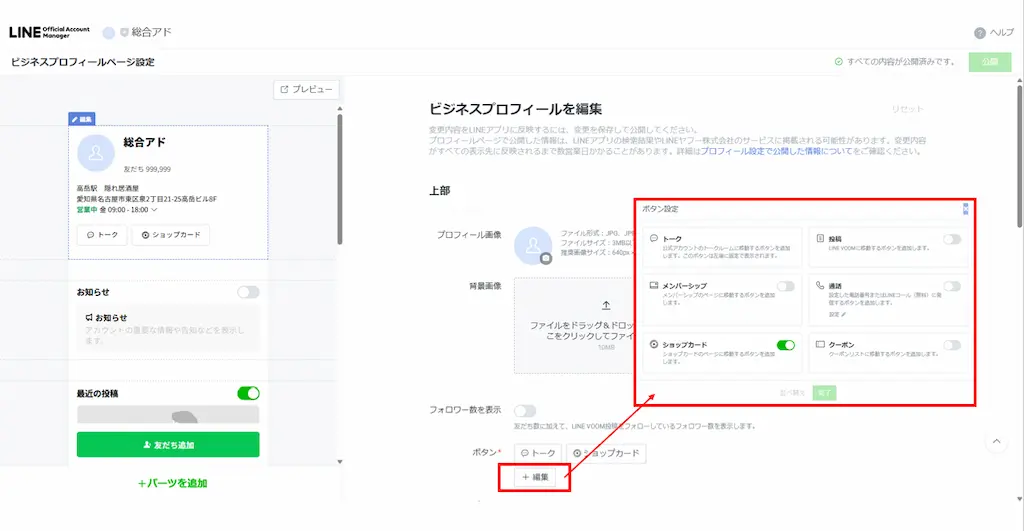
Task: Click the ビジネスプロフィールページ設定 page title
Action: (83, 62)
